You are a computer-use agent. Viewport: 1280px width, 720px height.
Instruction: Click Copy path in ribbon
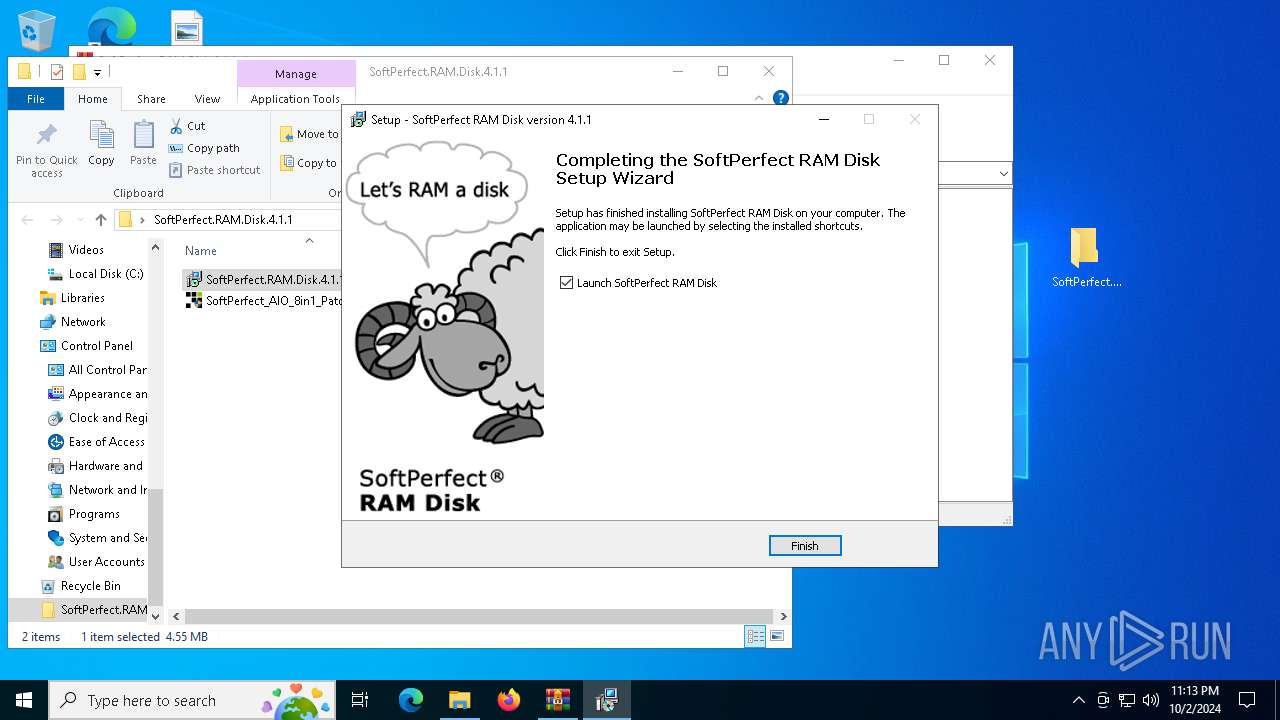(x=204, y=148)
